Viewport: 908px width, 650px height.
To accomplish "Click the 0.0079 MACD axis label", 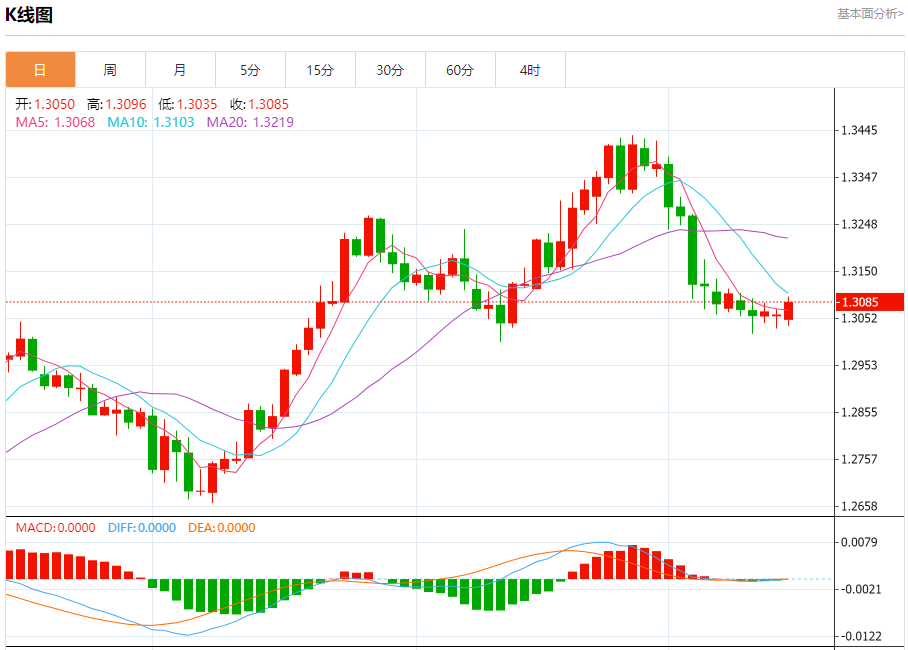I will (859, 542).
